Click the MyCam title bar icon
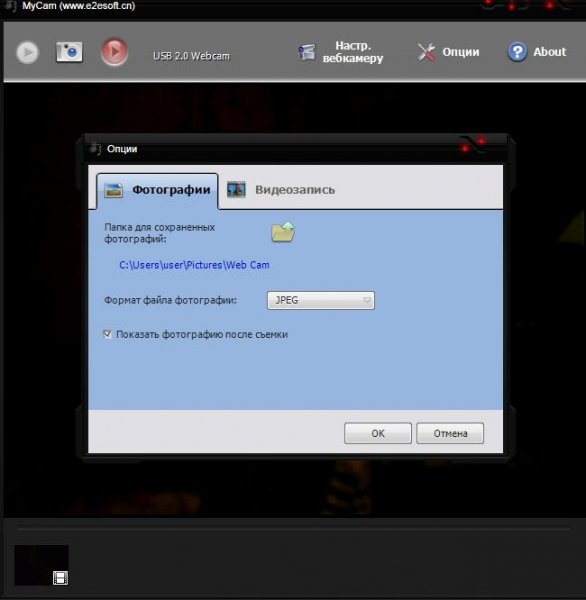Screen dimensions: 586x600 coord(10,6)
